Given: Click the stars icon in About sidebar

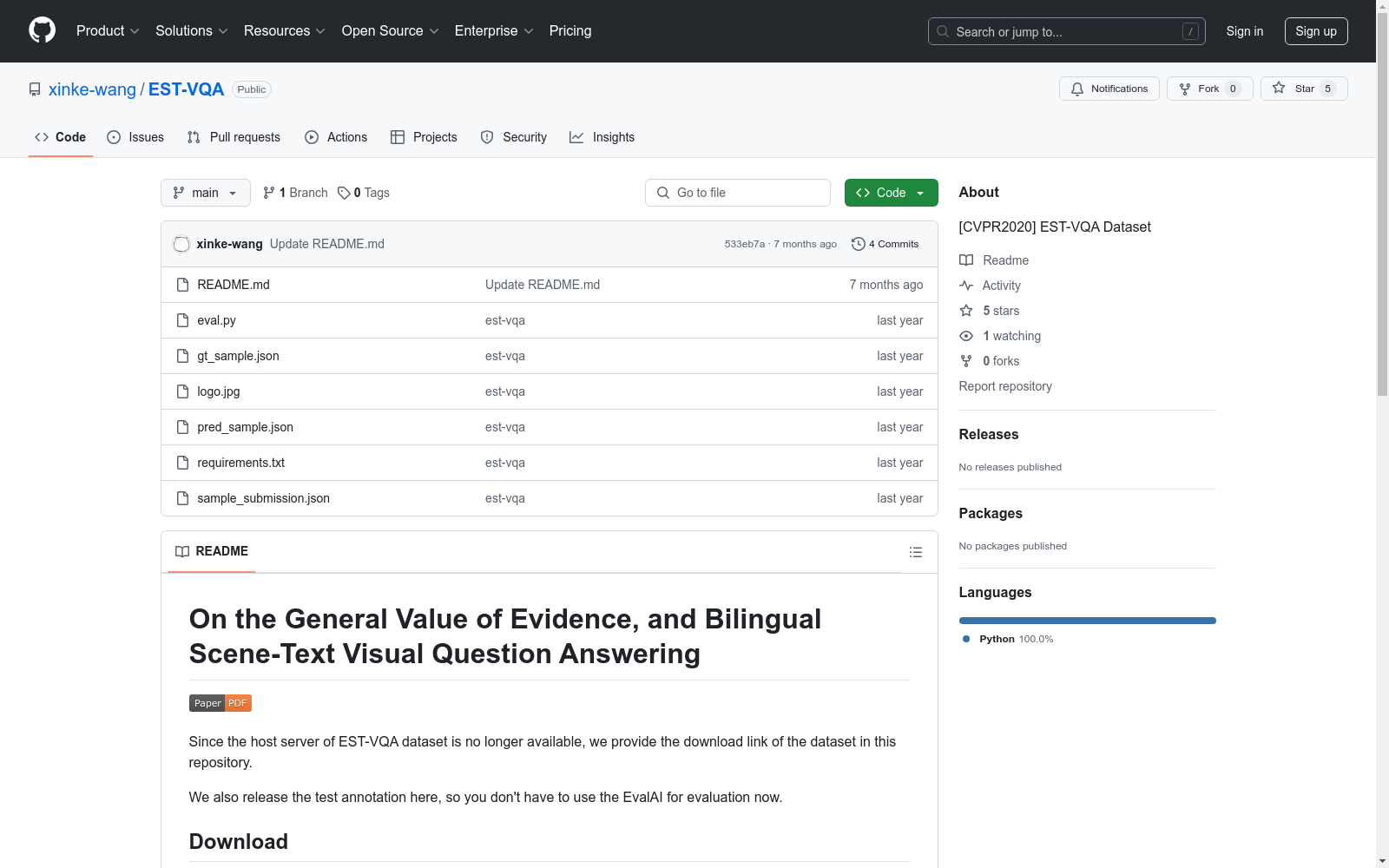Looking at the screenshot, I should coord(966,311).
